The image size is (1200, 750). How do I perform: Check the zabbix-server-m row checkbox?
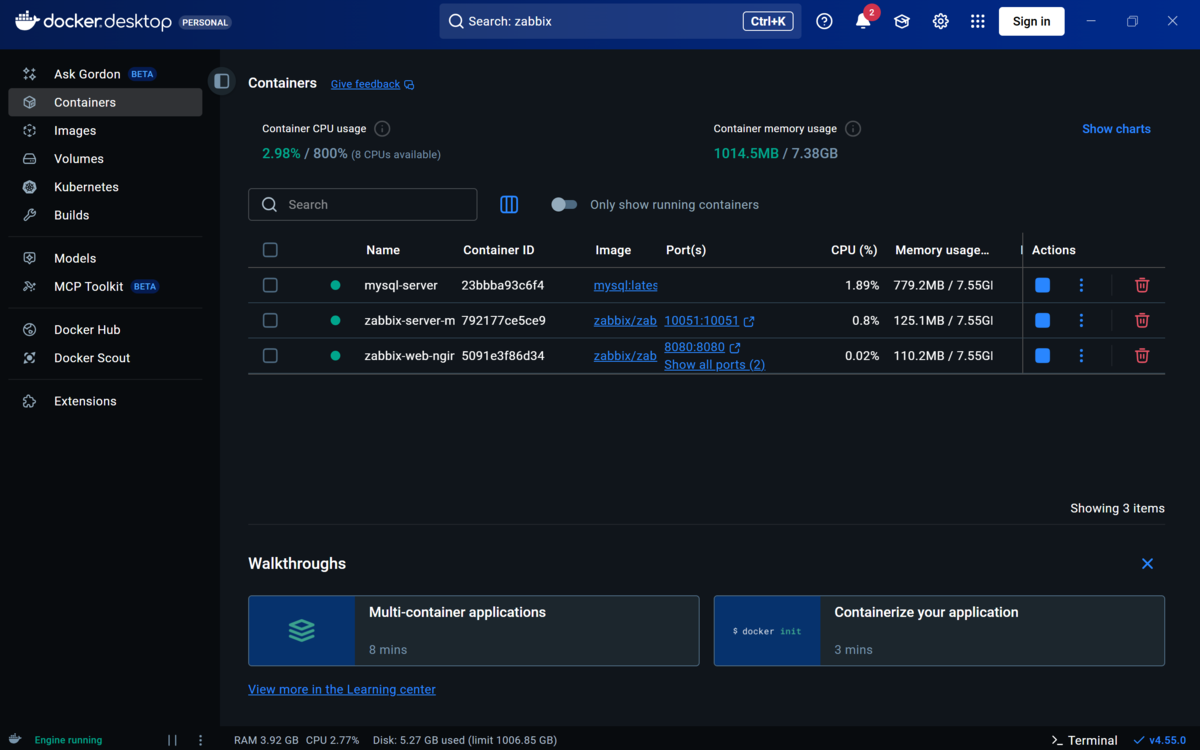270,320
